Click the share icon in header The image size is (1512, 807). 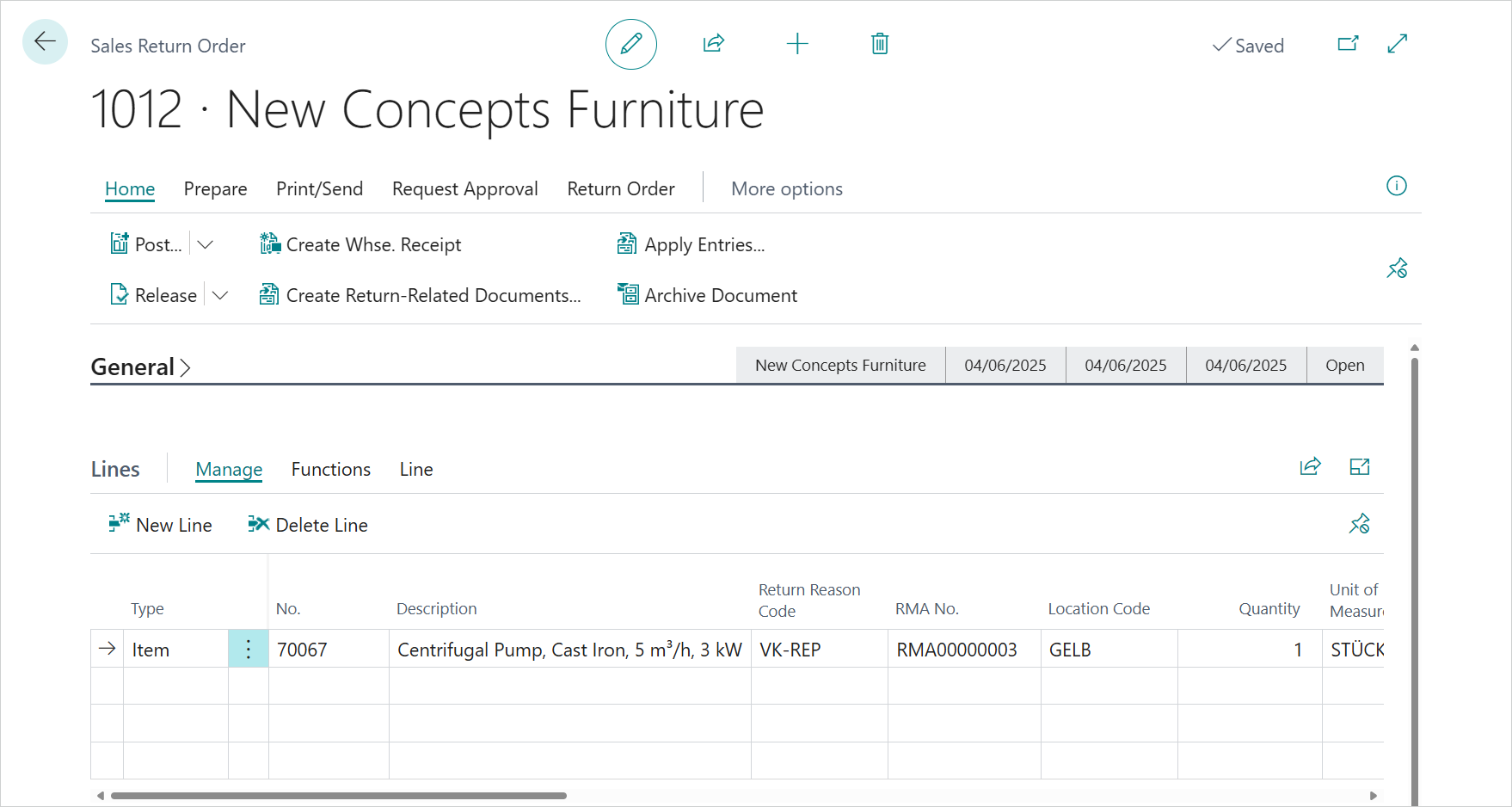click(713, 44)
